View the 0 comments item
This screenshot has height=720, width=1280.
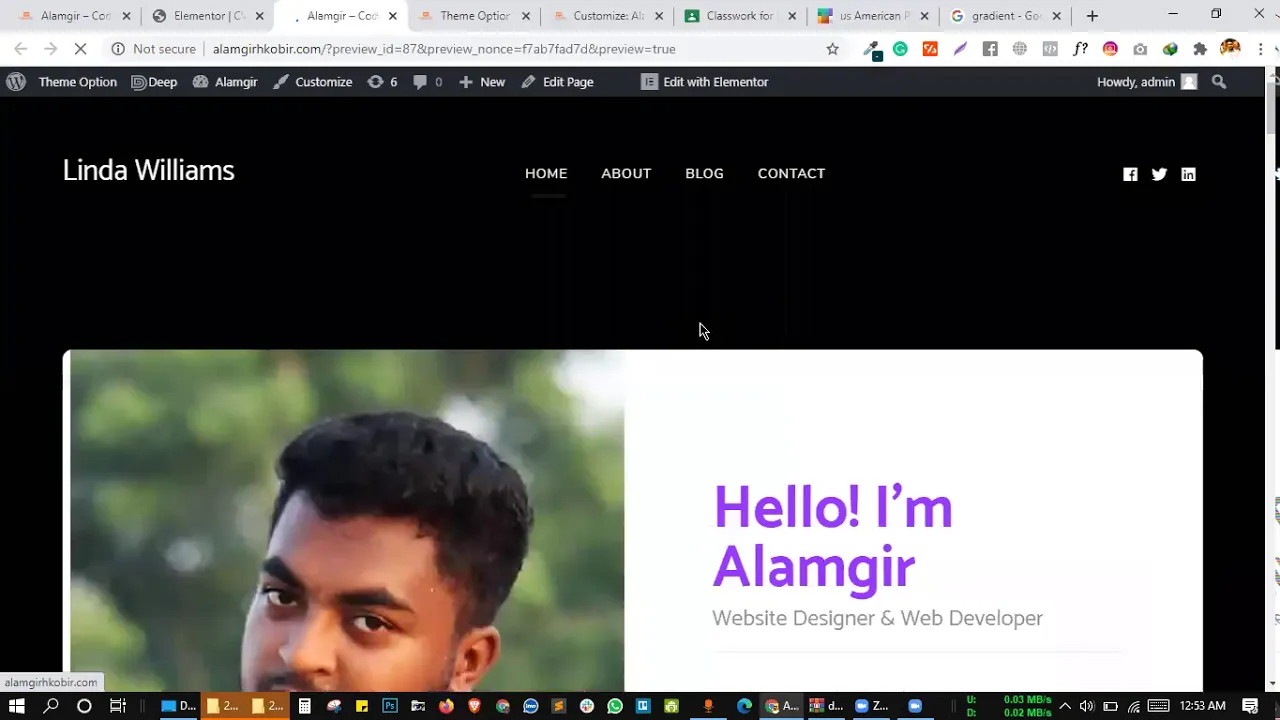pyautogui.click(x=428, y=82)
